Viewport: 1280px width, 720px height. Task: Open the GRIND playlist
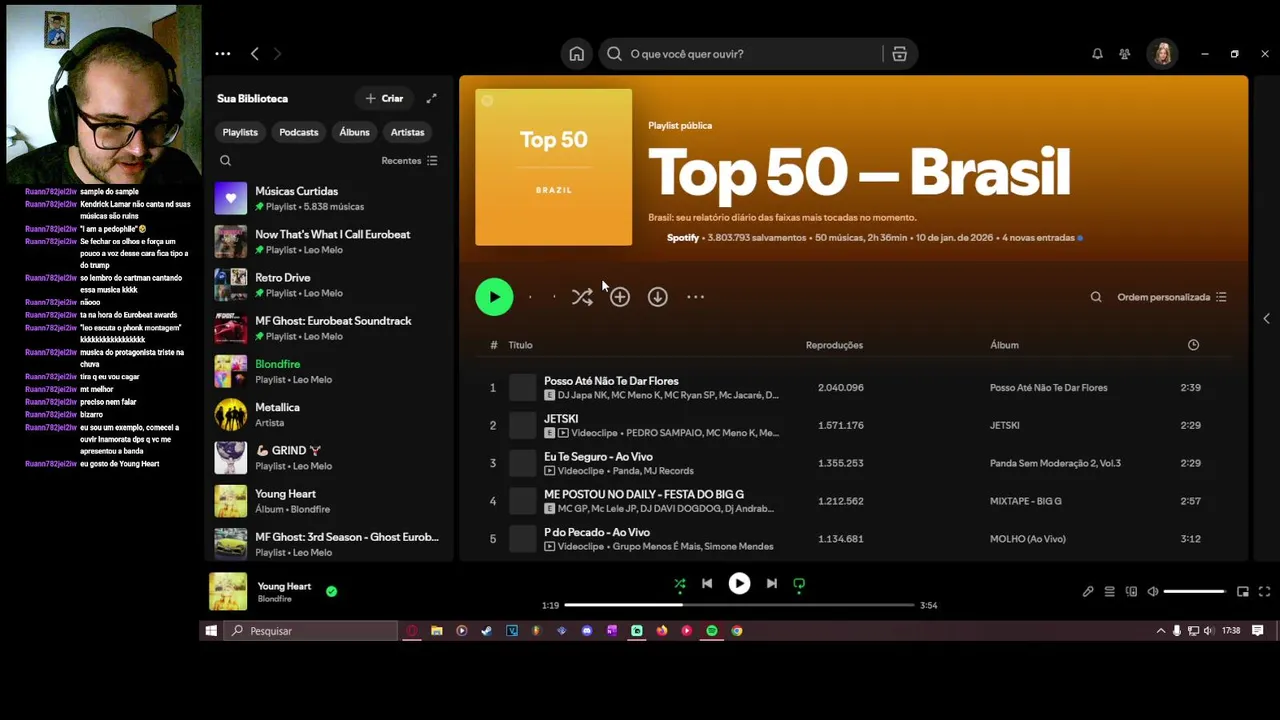pos(327,458)
